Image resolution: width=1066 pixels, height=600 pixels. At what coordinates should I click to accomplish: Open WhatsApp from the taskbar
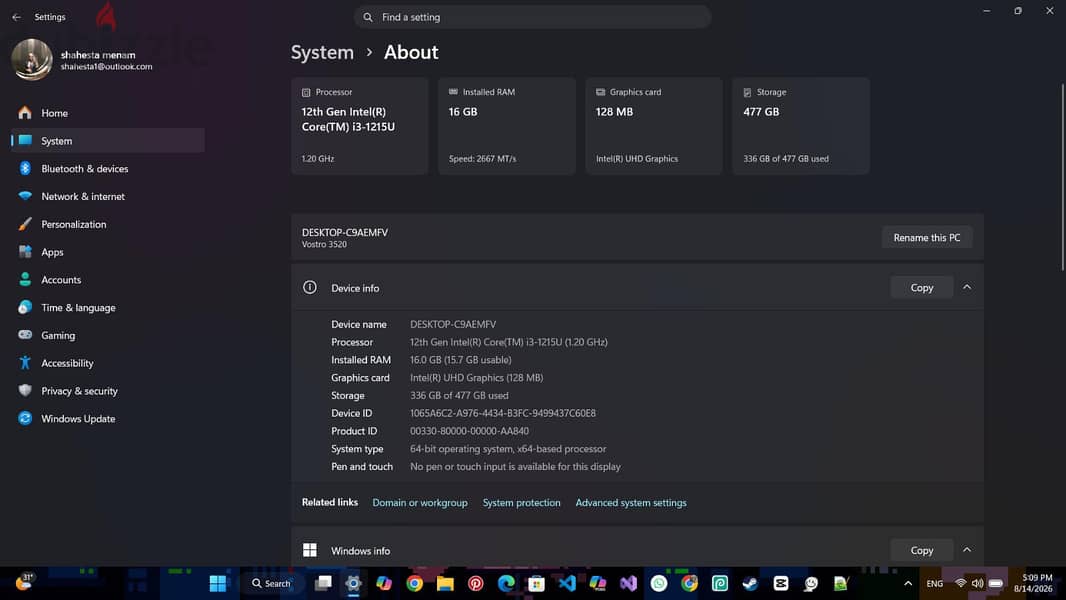pos(659,583)
